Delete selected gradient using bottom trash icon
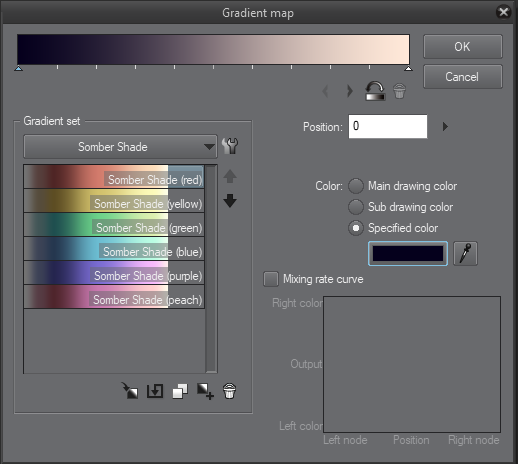Screen dimensions: 518x464 [229, 391]
